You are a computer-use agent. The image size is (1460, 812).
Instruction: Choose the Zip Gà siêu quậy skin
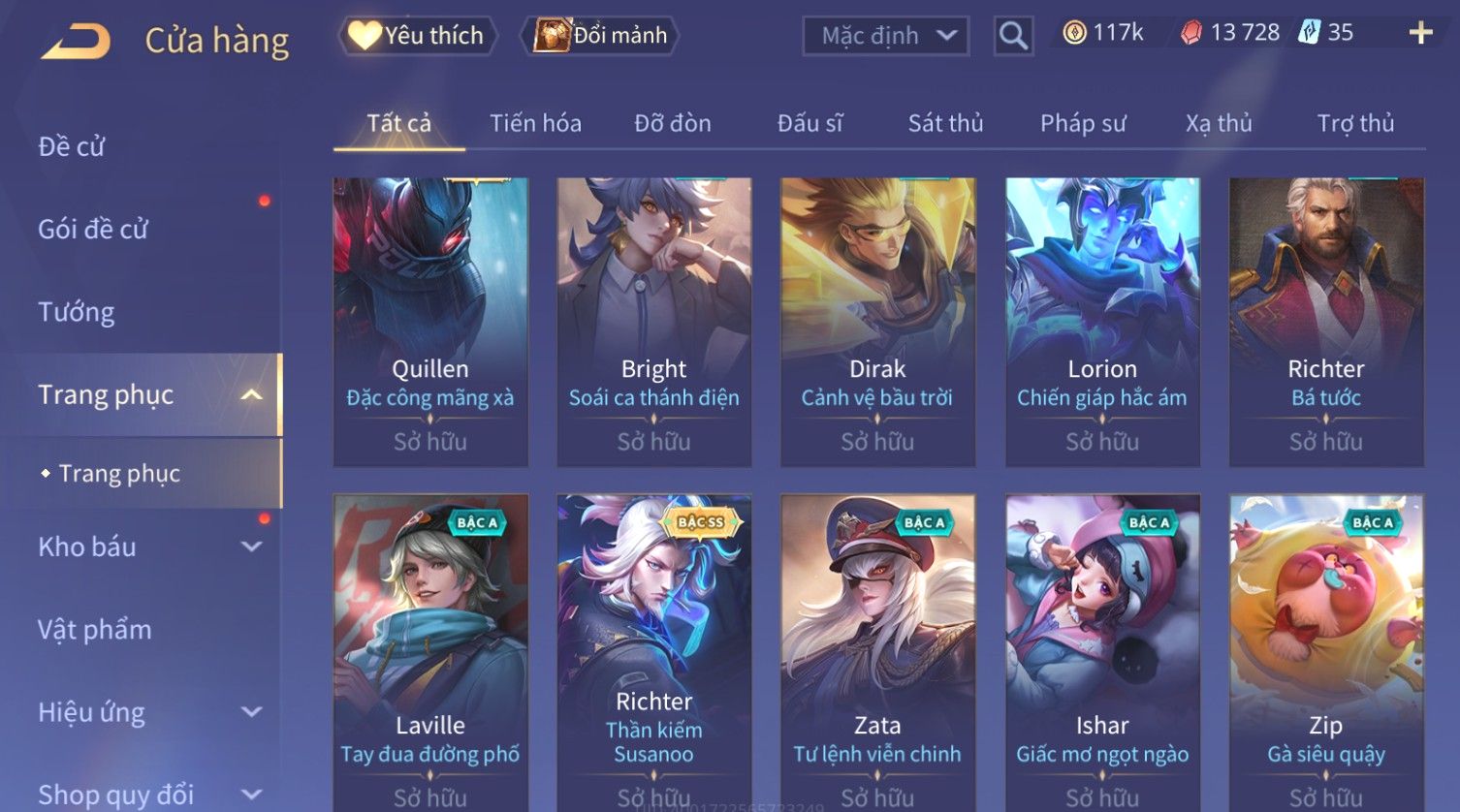click(x=1326, y=653)
